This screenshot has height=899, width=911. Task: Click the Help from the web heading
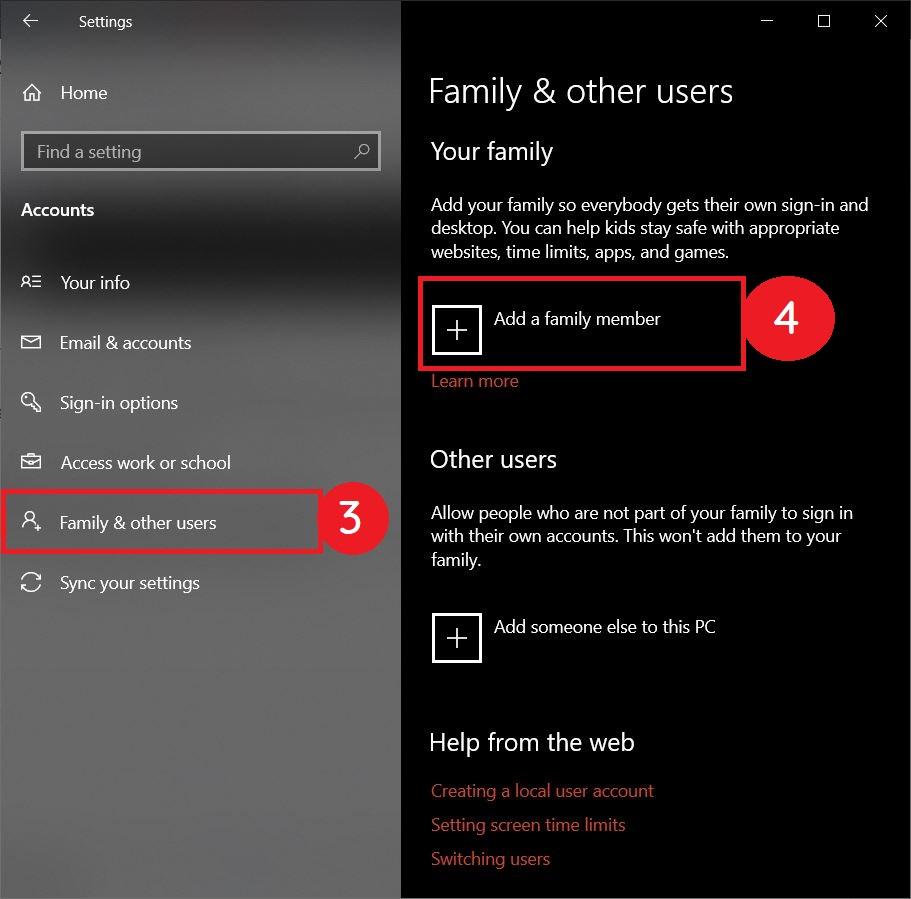click(x=532, y=743)
